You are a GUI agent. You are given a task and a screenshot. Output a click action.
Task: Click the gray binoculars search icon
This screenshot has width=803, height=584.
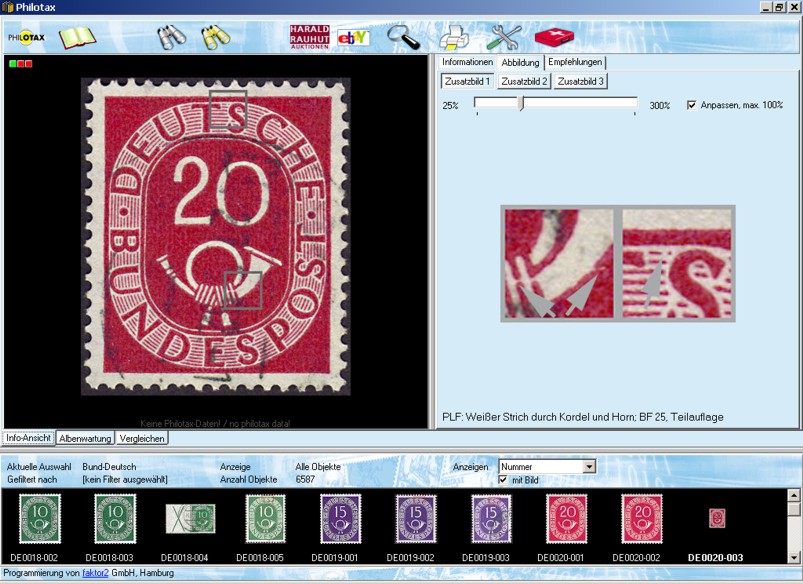click(172, 38)
